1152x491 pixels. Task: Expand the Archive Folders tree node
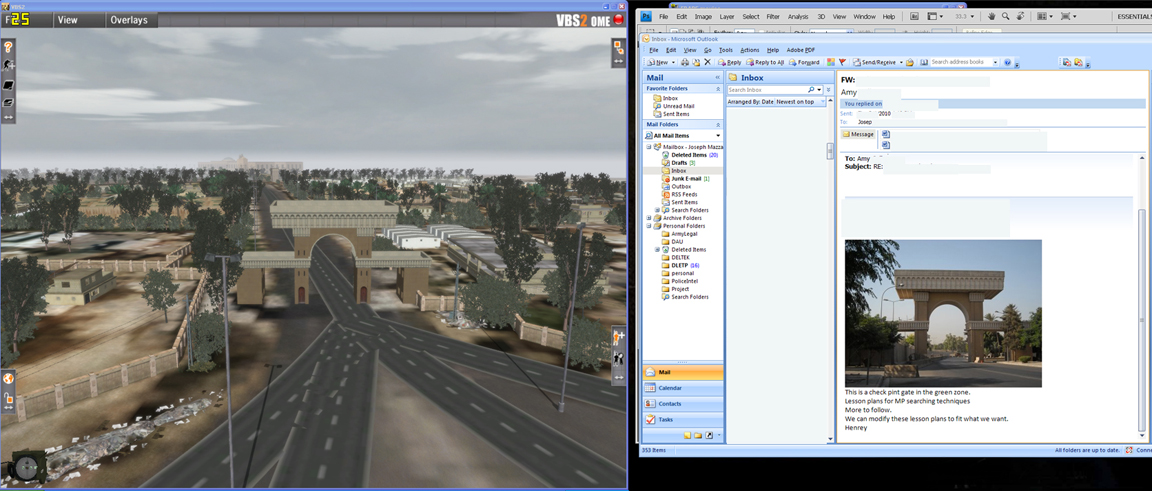(649, 218)
